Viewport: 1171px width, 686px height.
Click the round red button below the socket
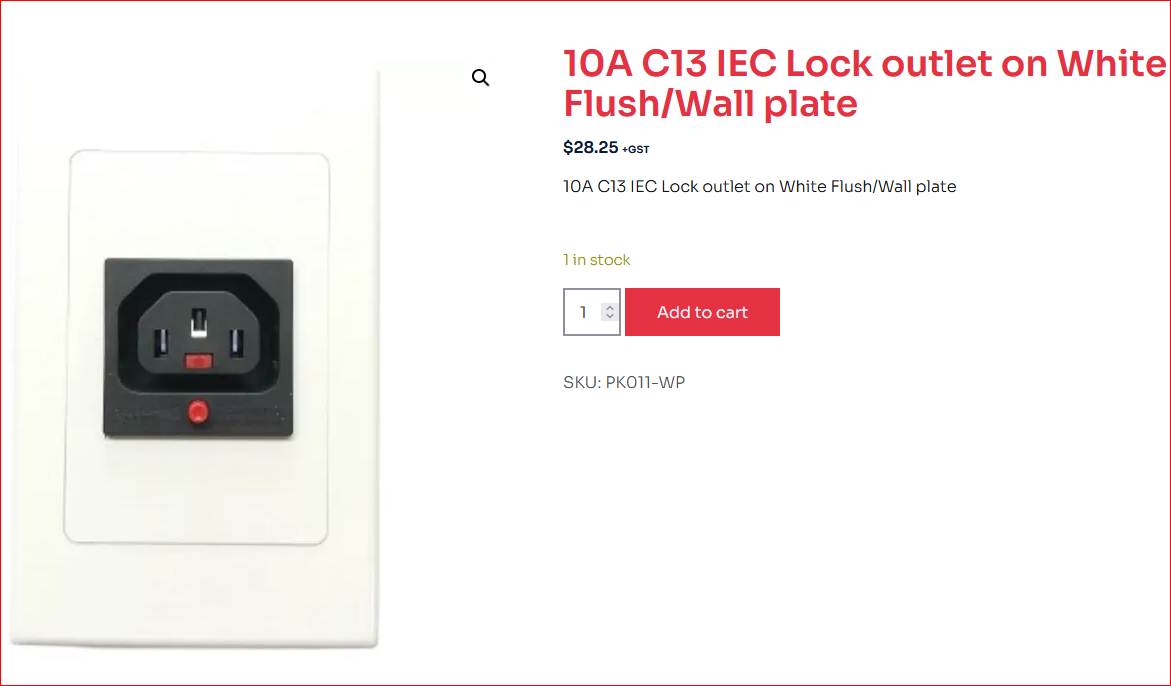click(x=198, y=410)
